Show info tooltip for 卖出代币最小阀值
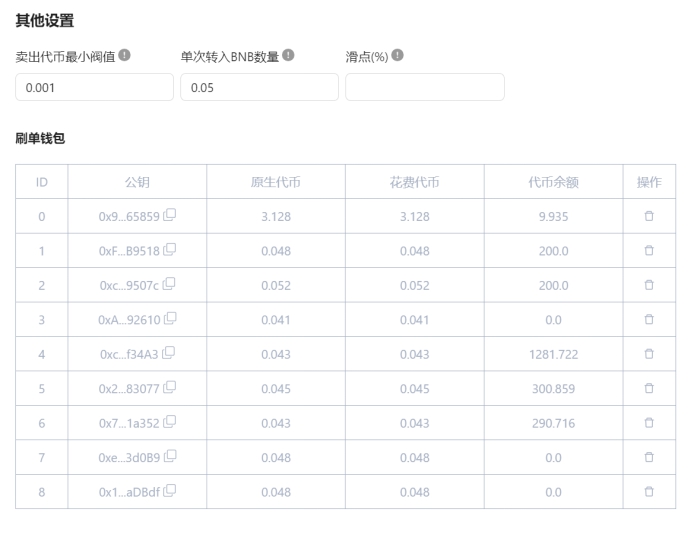The image size is (692, 534). click(124, 56)
